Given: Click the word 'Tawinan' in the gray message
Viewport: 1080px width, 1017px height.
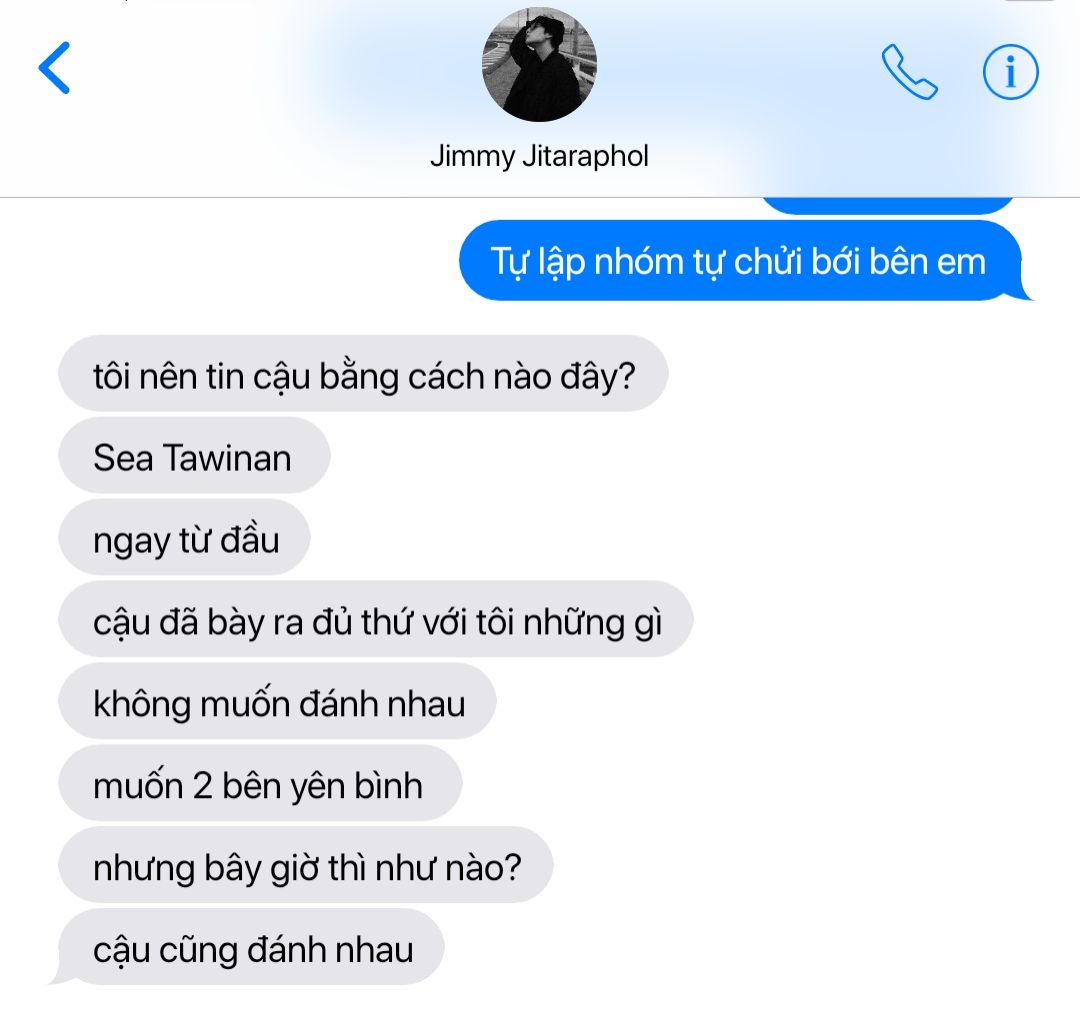Looking at the screenshot, I should click(227, 458).
